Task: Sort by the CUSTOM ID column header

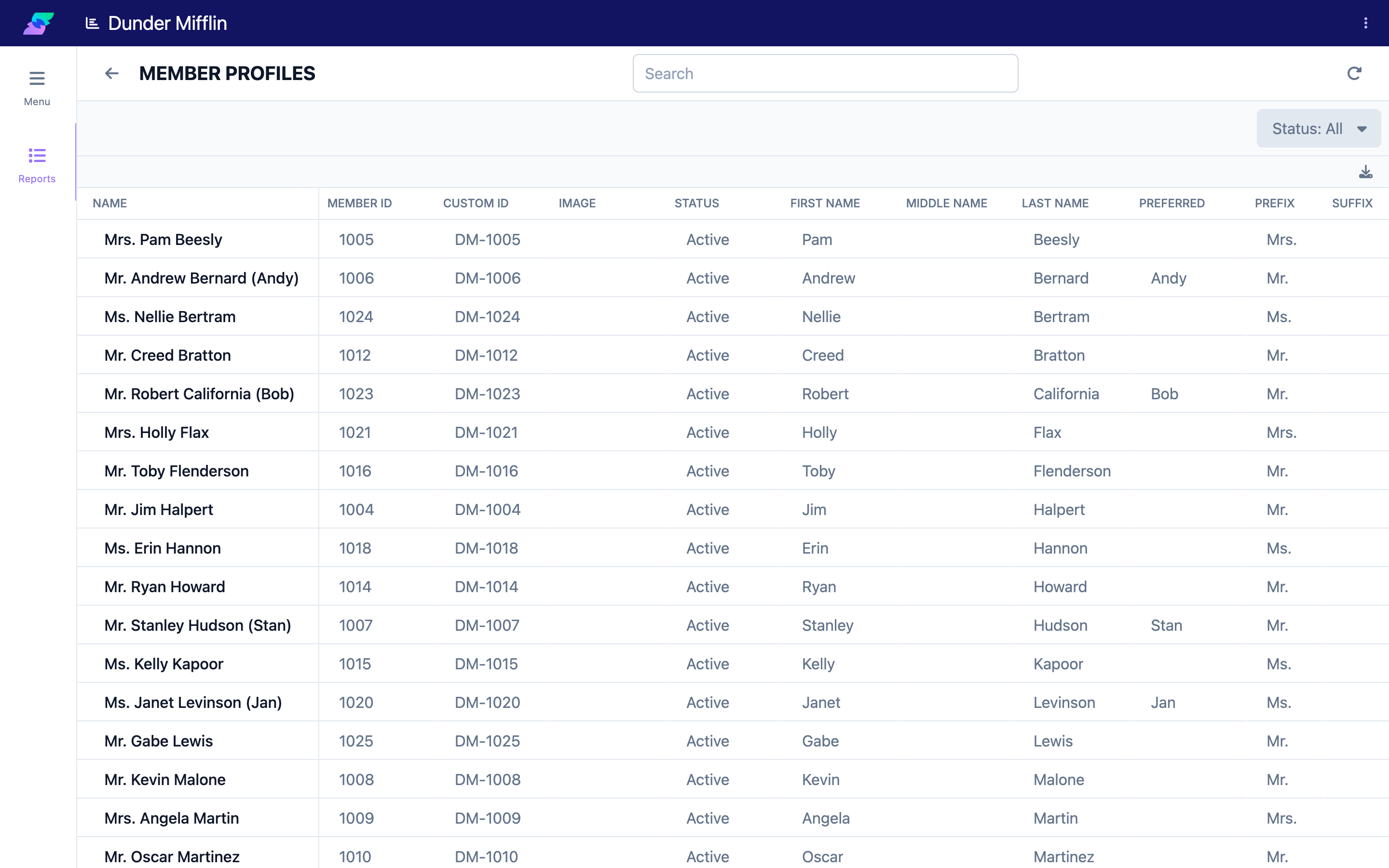Action: coord(475,203)
